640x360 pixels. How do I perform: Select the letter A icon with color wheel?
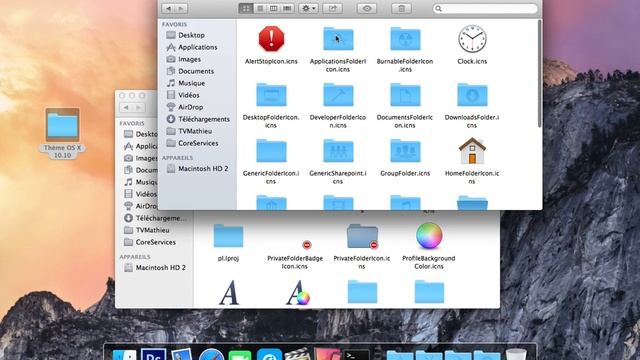[x=298, y=292]
